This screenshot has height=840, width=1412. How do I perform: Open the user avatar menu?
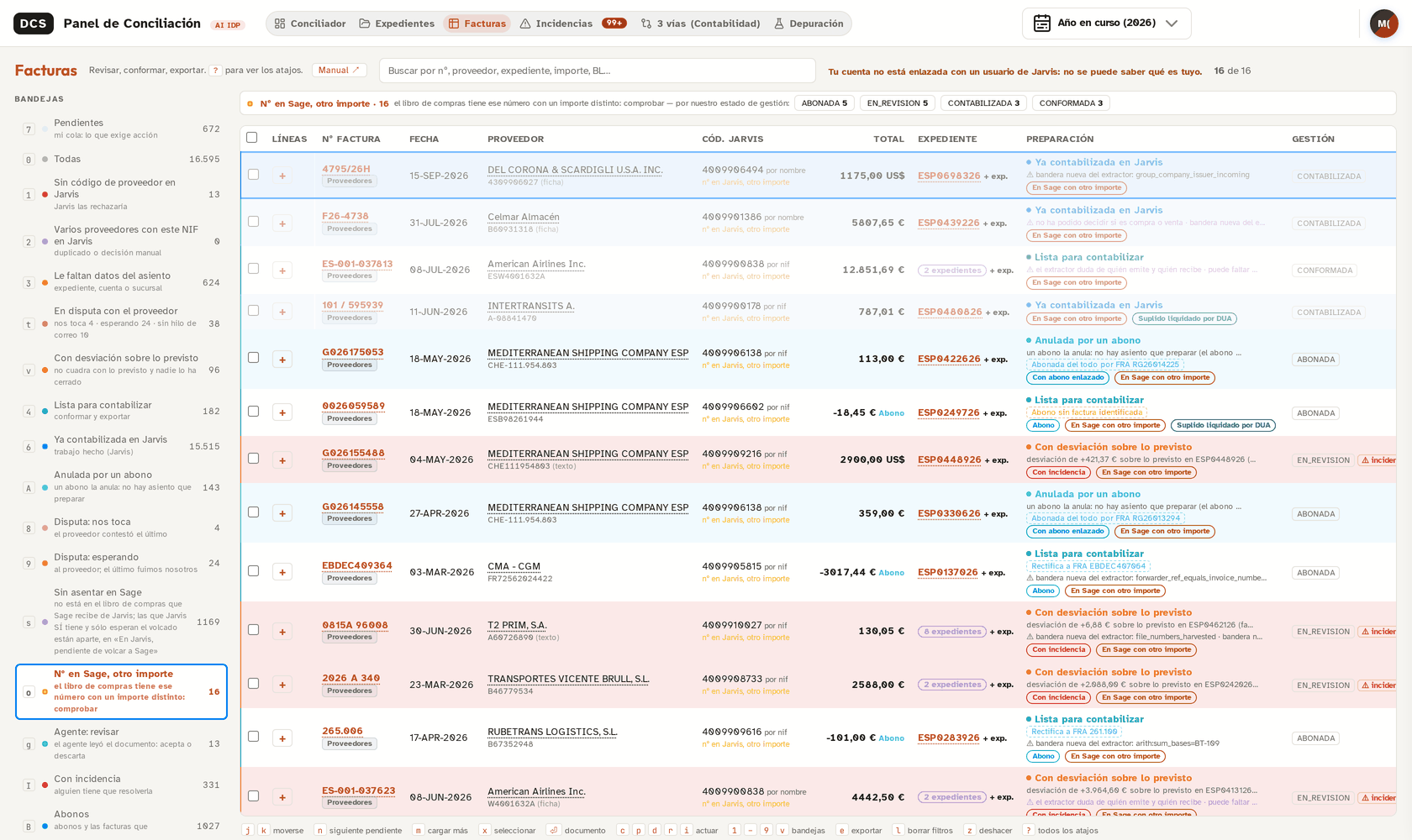[x=1383, y=24]
